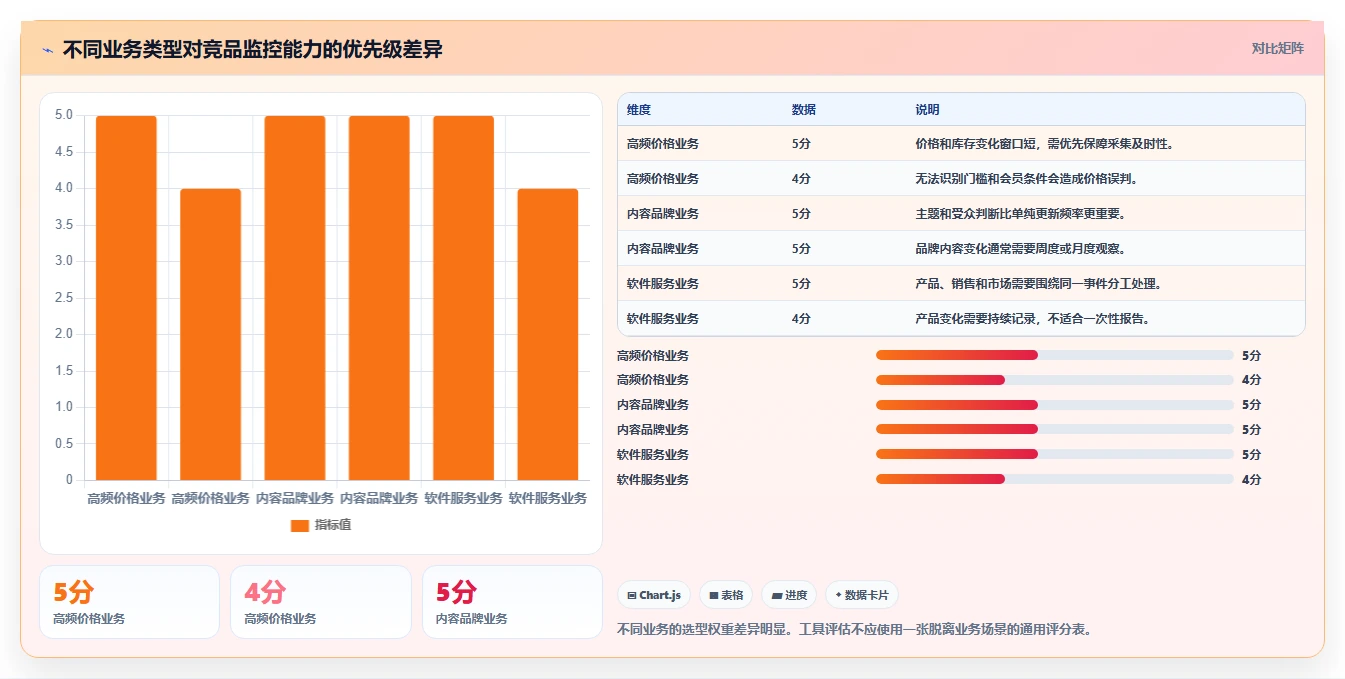This screenshot has width=1345, height=679.
Task: Click the 高频价格业务 bar reaching 4.0
Action: point(210,334)
